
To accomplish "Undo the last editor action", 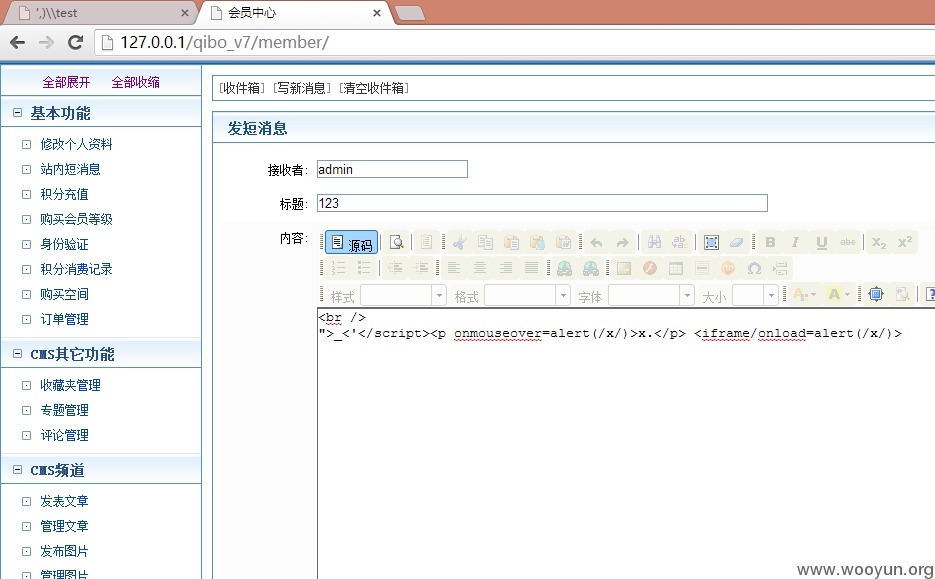I will pos(596,242).
